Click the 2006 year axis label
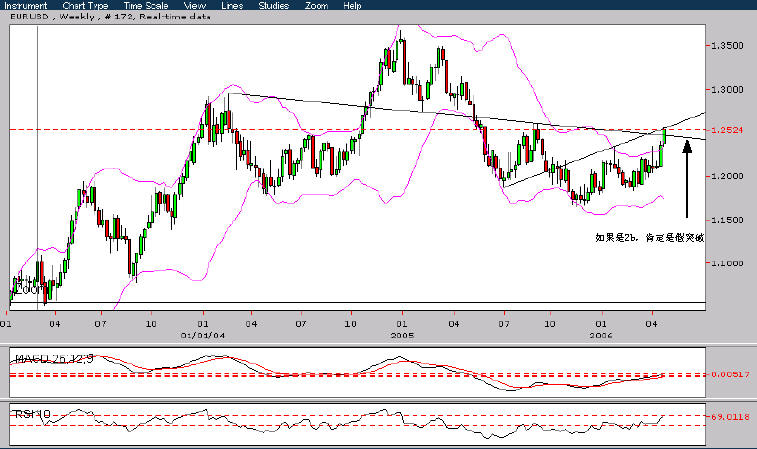Image resolution: width=757 pixels, height=449 pixels. point(601,335)
